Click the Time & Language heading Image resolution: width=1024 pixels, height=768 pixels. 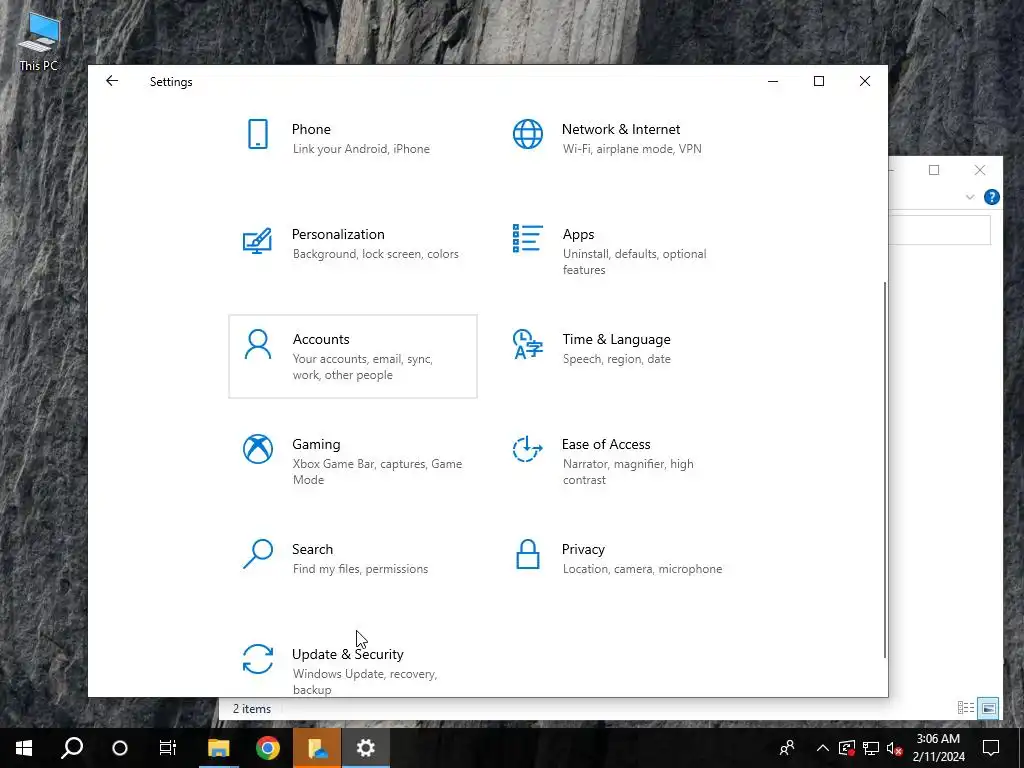click(x=616, y=340)
